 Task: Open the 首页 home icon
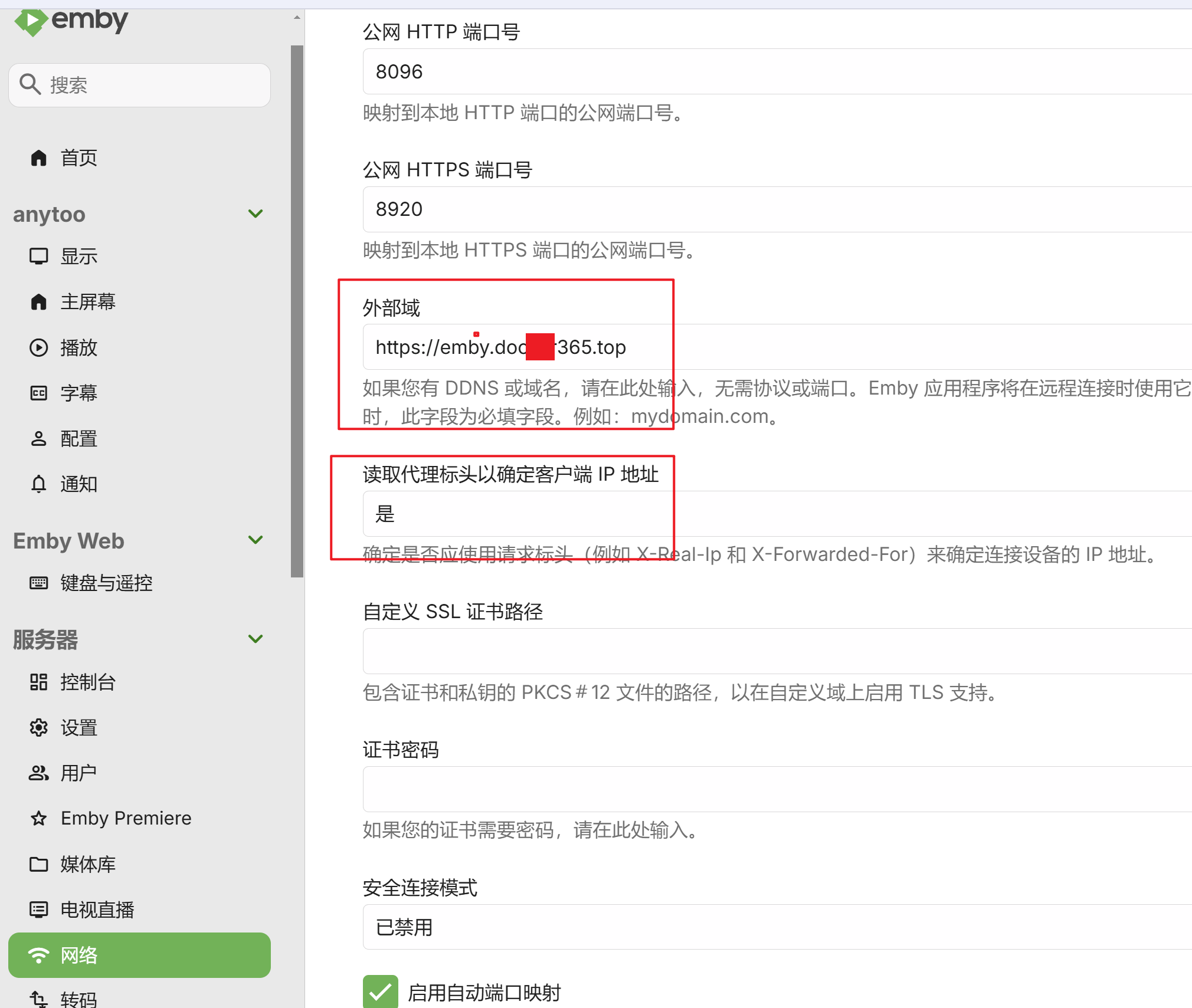[x=38, y=157]
